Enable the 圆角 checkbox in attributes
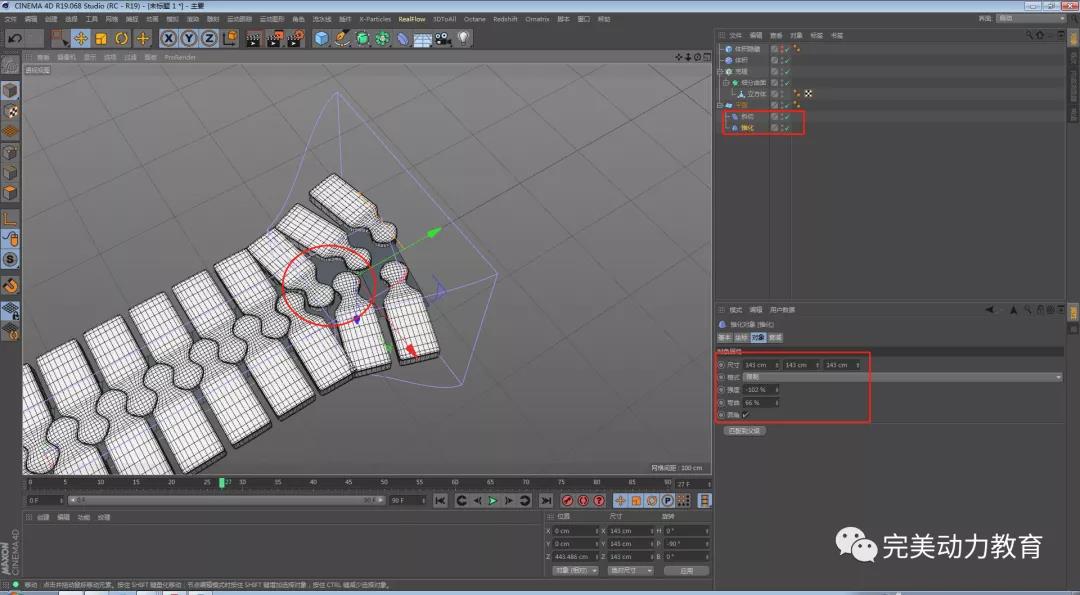 (745, 414)
